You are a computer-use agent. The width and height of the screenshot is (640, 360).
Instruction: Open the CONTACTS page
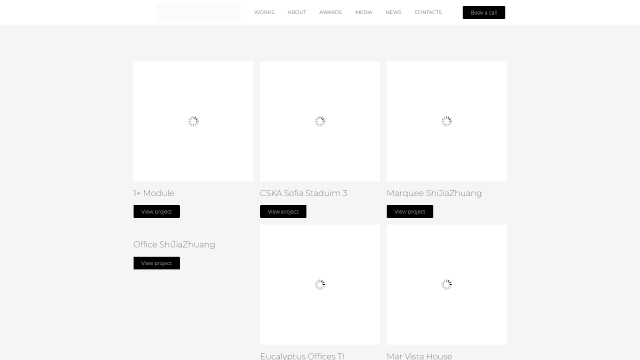click(x=428, y=12)
